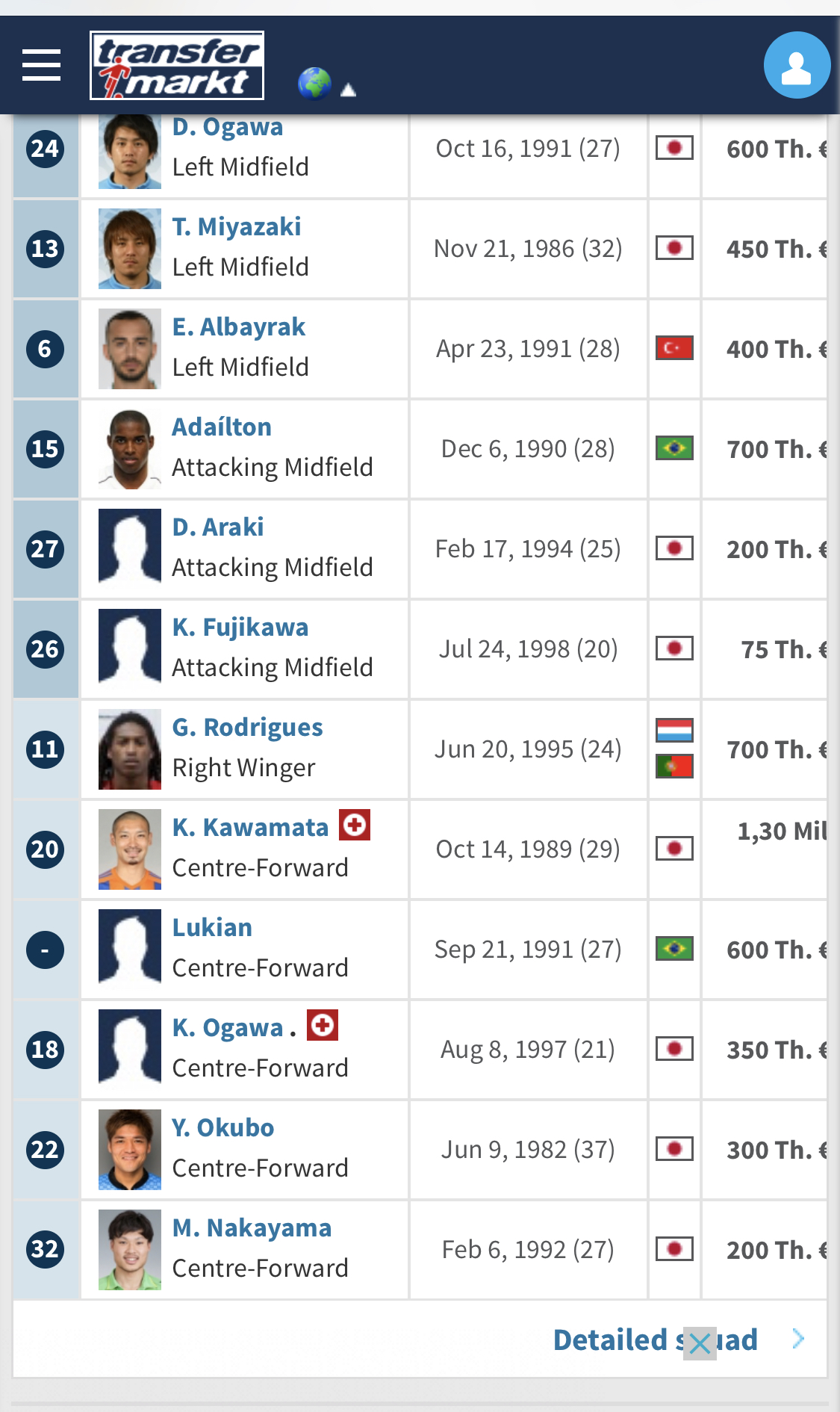The width and height of the screenshot is (840, 1412).
Task: Click the Turkey flag for E. Albayrak
Action: point(674,348)
